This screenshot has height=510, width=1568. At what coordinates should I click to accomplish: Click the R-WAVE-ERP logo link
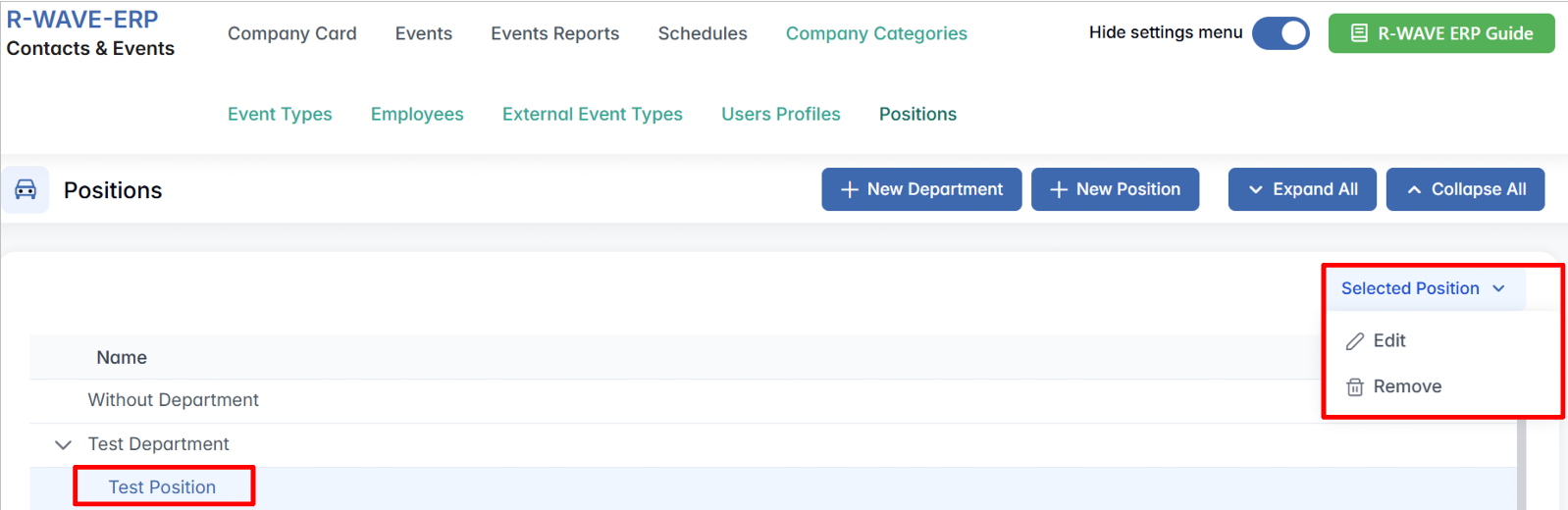click(82, 20)
